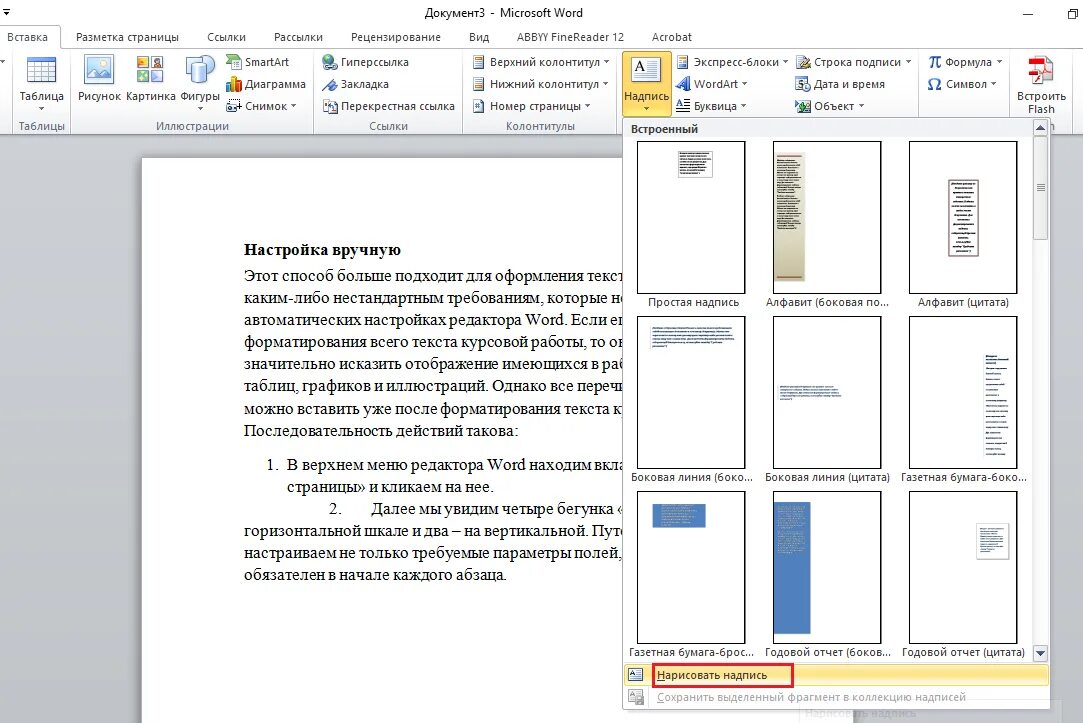Insert Дата и время
Screen dimensions: 1083x723
tap(841, 84)
